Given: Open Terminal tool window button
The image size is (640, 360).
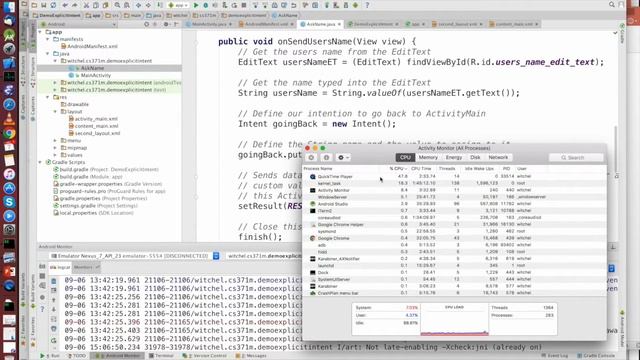Looking at the screenshot, I should pos(161,356).
